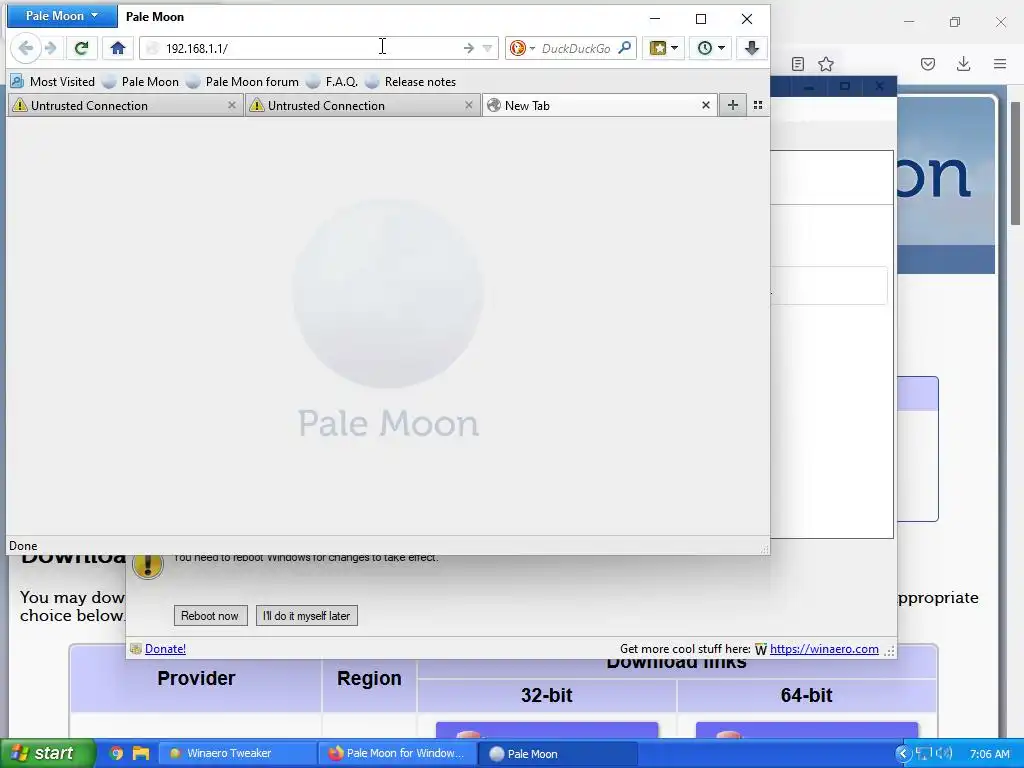1024x768 pixels.
Task: Go back with the Pale Moon back arrow
Action: (25, 48)
